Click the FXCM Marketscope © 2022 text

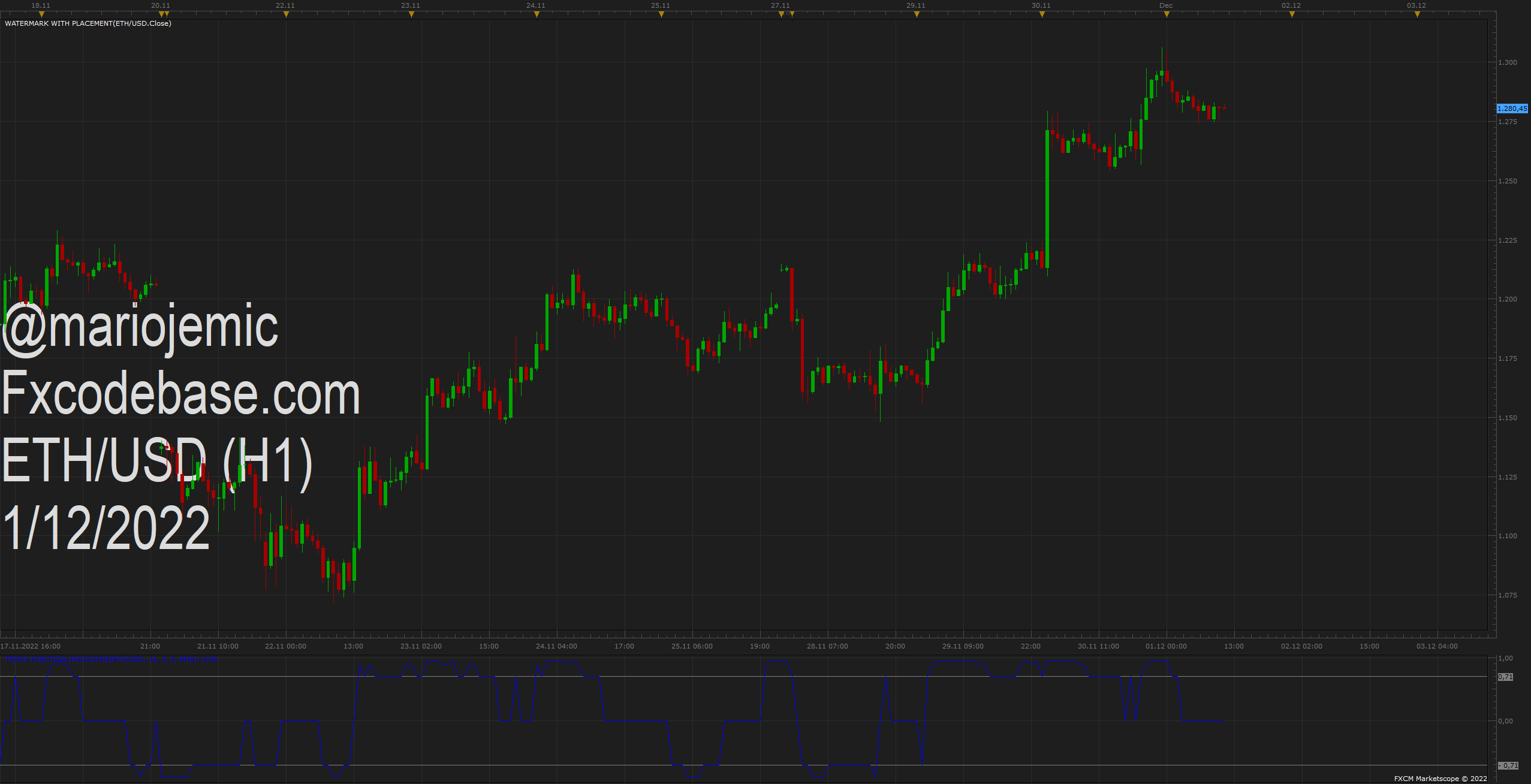pyautogui.click(x=1440, y=779)
